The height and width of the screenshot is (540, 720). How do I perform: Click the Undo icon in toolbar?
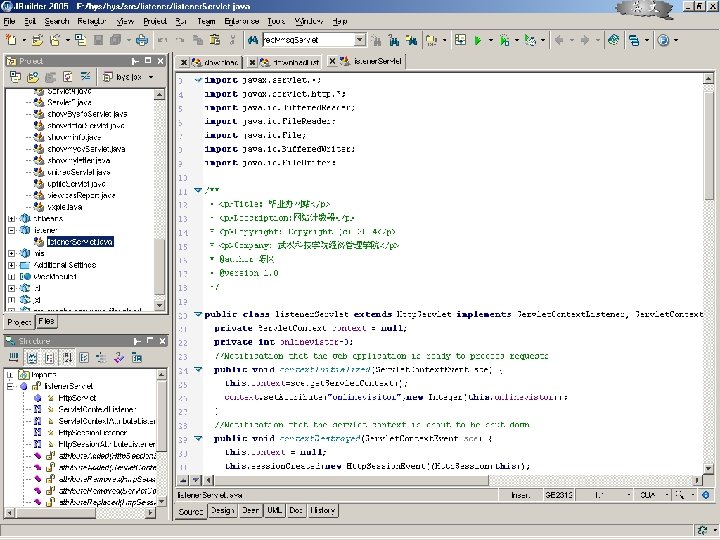coord(163,40)
